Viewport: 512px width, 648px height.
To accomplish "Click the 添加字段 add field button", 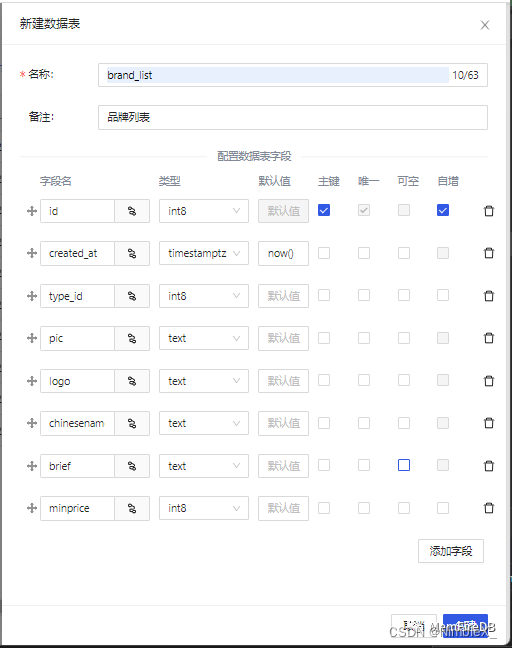I will 451,551.
